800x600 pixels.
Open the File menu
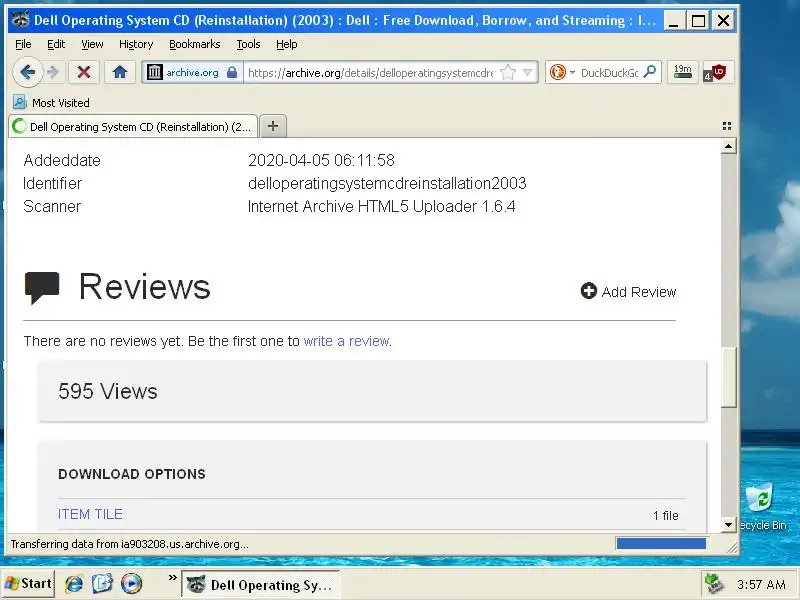(23, 44)
